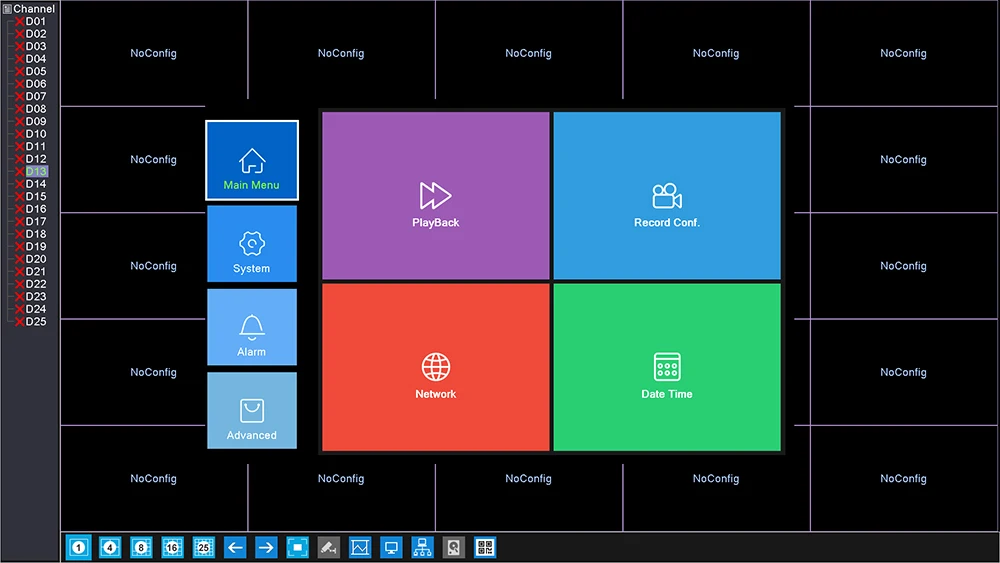Screen dimensions: 1000x563
Task: Select the Main Menu home tab
Action: click(x=252, y=160)
